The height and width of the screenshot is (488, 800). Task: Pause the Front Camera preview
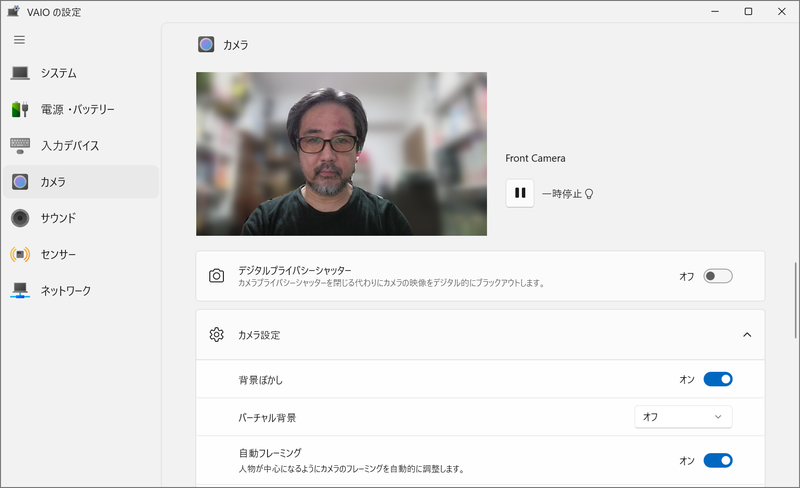pos(520,193)
